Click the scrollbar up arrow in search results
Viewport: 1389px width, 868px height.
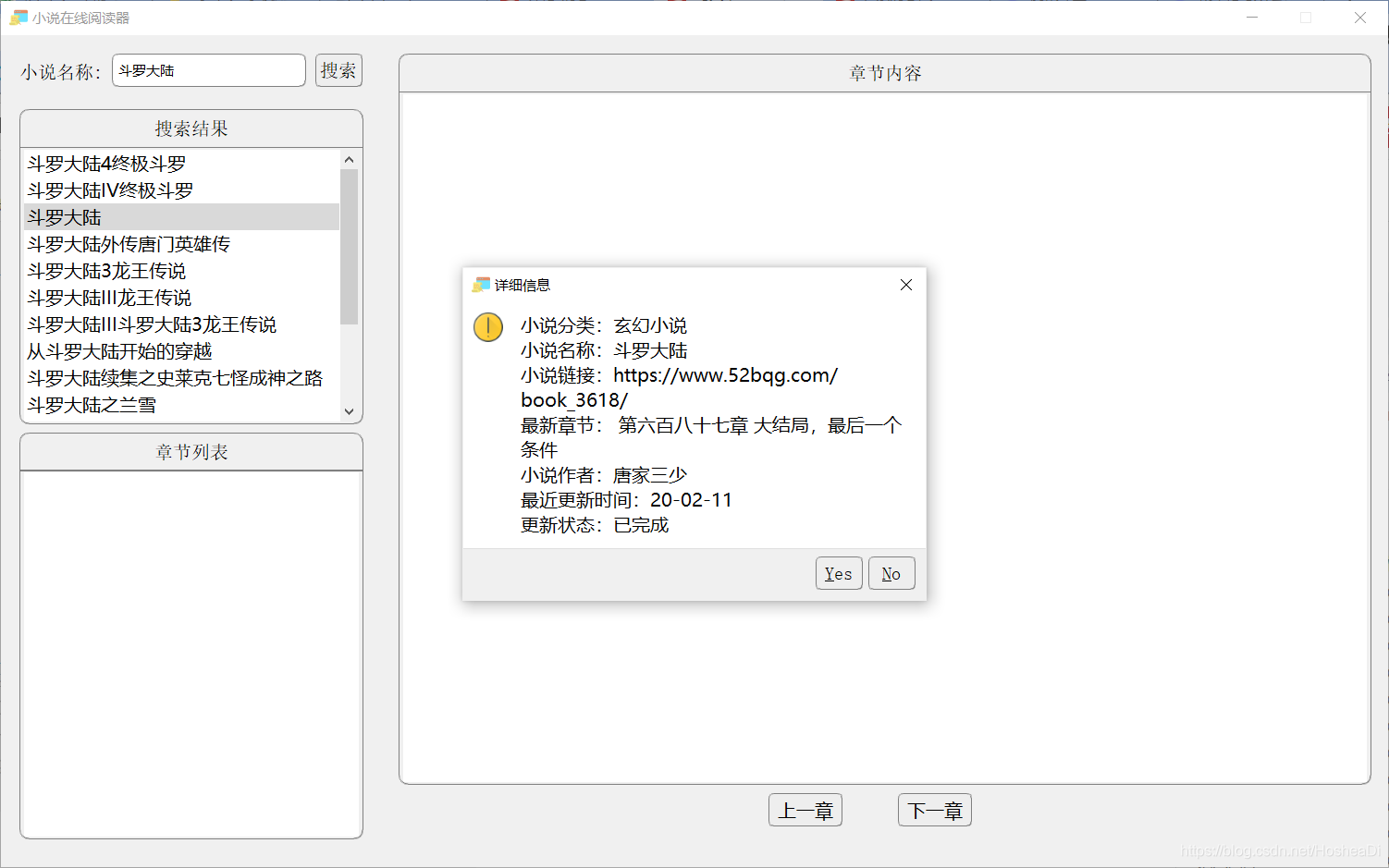point(349,158)
